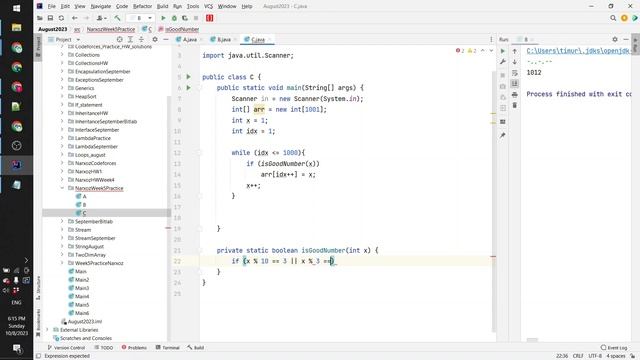The width and height of the screenshot is (640, 360).
Task: Click run gutter arrow beside main method
Action: [189, 87]
